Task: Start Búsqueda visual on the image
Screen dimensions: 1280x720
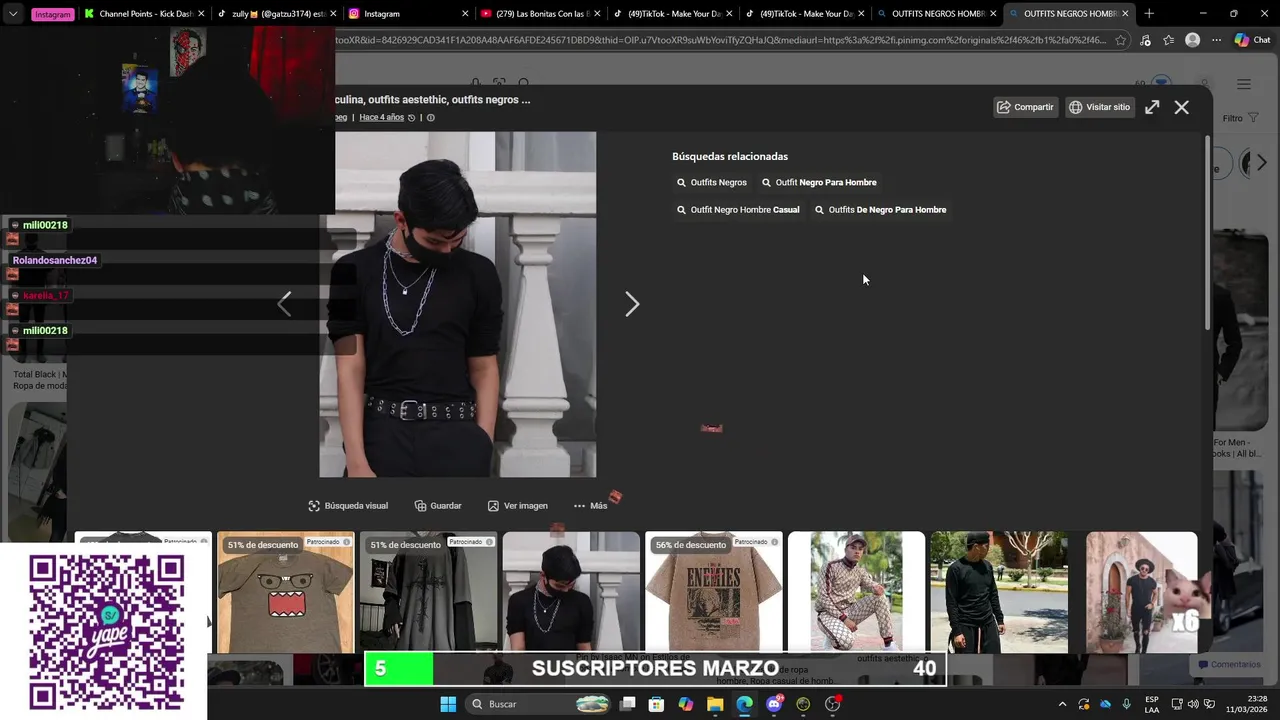Action: pyautogui.click(x=348, y=506)
